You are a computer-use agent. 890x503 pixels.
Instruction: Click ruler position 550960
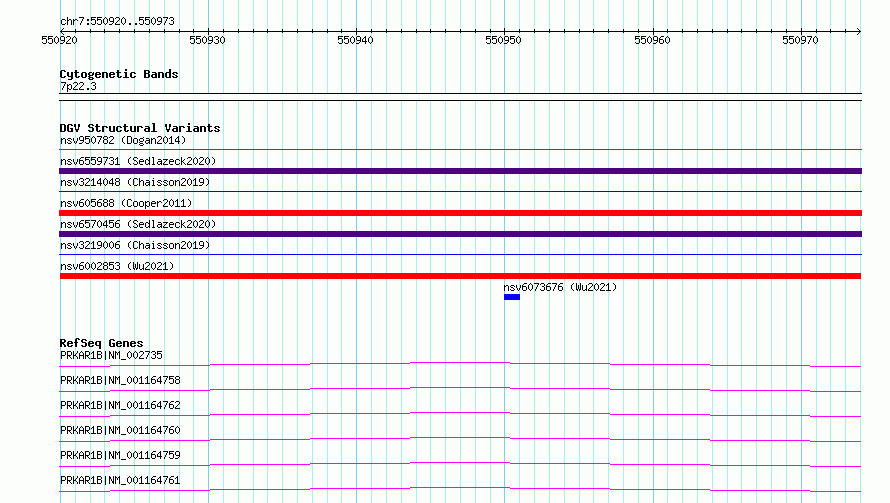click(652, 40)
